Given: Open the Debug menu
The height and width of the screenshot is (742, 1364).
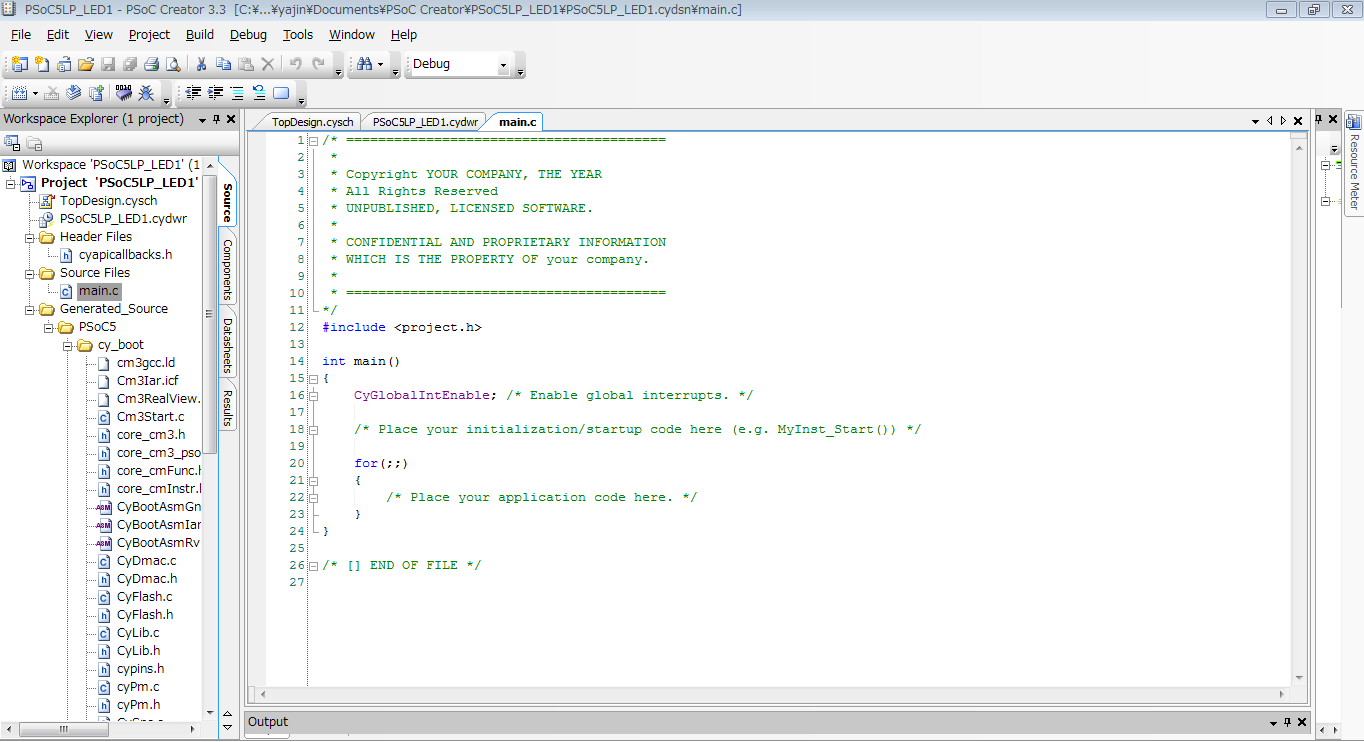Looking at the screenshot, I should coord(248,34).
